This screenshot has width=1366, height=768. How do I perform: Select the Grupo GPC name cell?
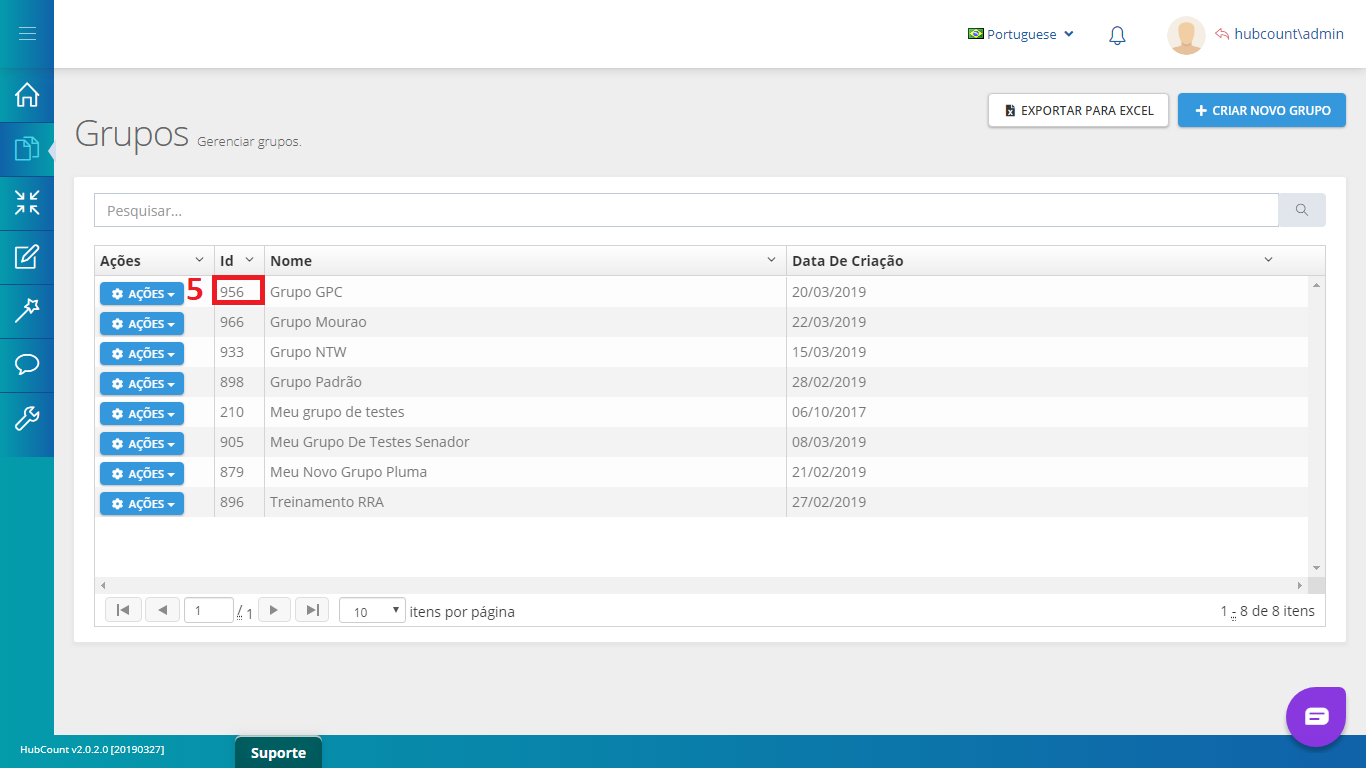point(525,292)
